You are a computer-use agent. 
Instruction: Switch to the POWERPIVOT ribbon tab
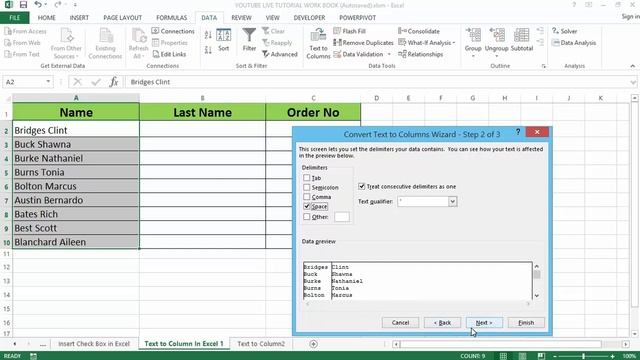(358, 18)
